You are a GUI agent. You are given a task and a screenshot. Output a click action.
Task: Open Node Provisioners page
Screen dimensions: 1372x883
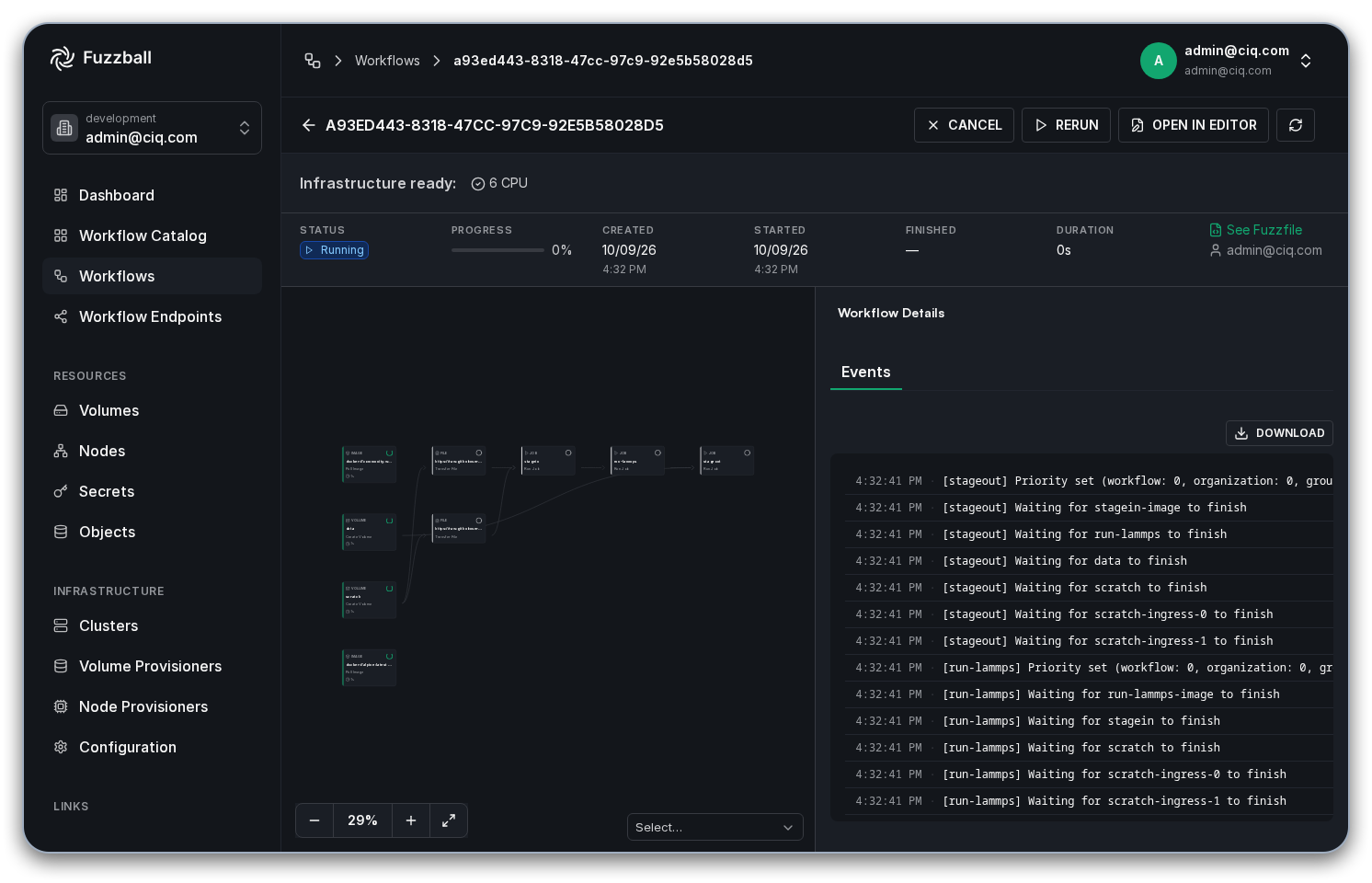pyautogui.click(x=152, y=706)
